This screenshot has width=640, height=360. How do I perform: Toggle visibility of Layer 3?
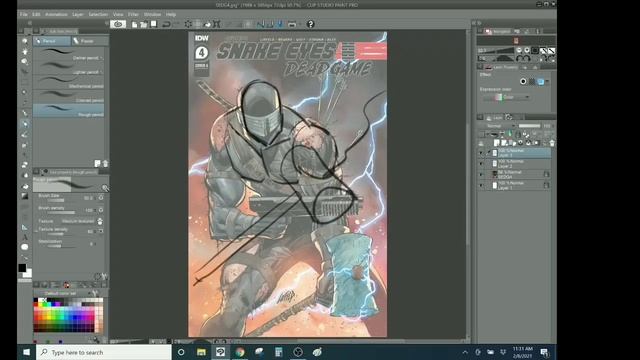pyautogui.click(x=481, y=153)
